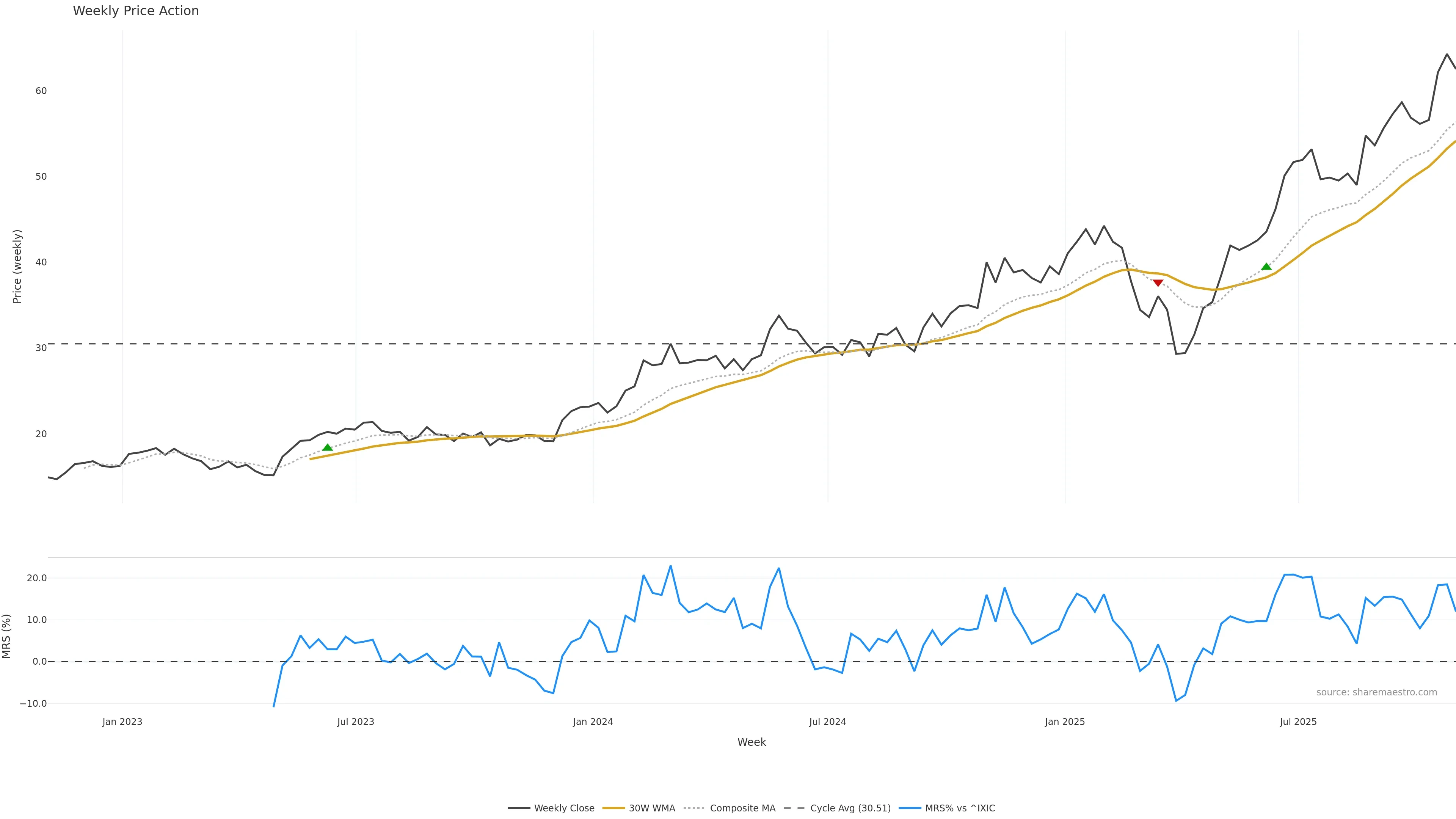Click the source: sharemaestro.com text
The height and width of the screenshot is (819, 1456).
point(1376,692)
